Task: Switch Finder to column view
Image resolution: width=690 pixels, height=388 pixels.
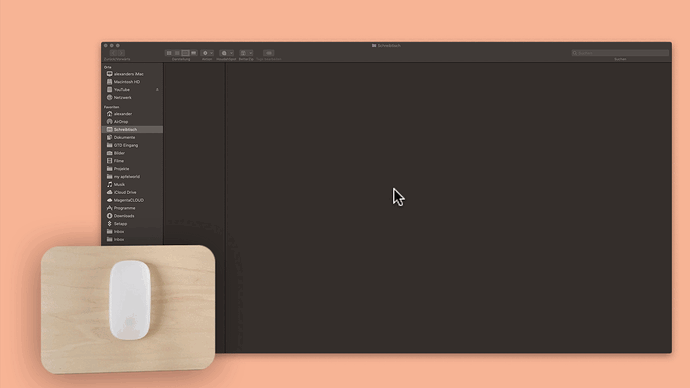Action: (x=185, y=53)
